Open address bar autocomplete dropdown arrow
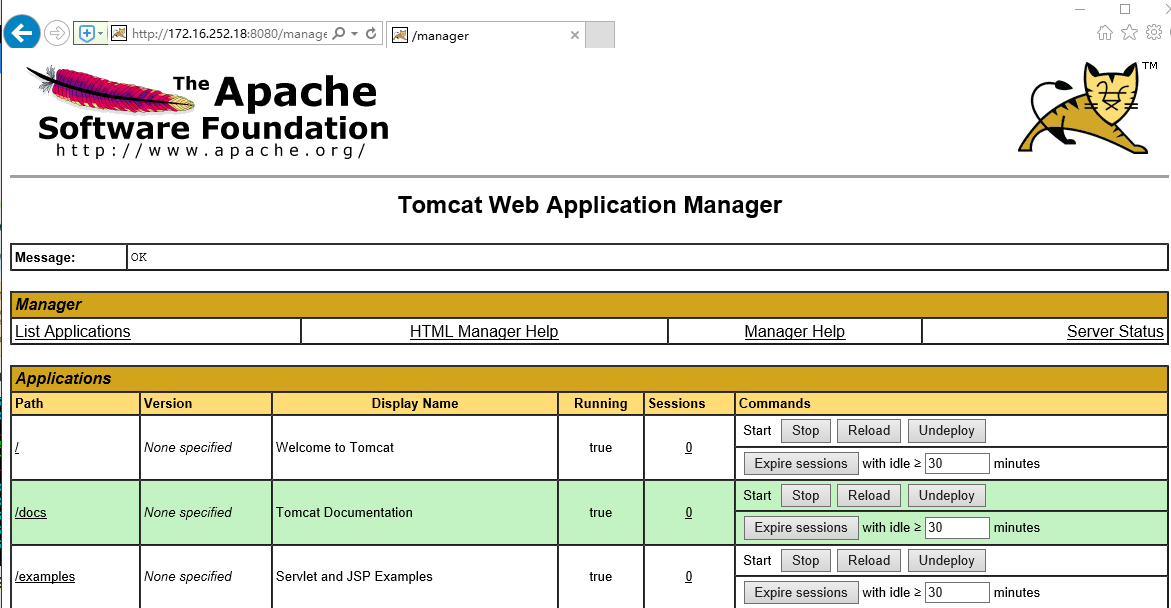Screen dimensions: 1171x608 [x=355, y=34]
